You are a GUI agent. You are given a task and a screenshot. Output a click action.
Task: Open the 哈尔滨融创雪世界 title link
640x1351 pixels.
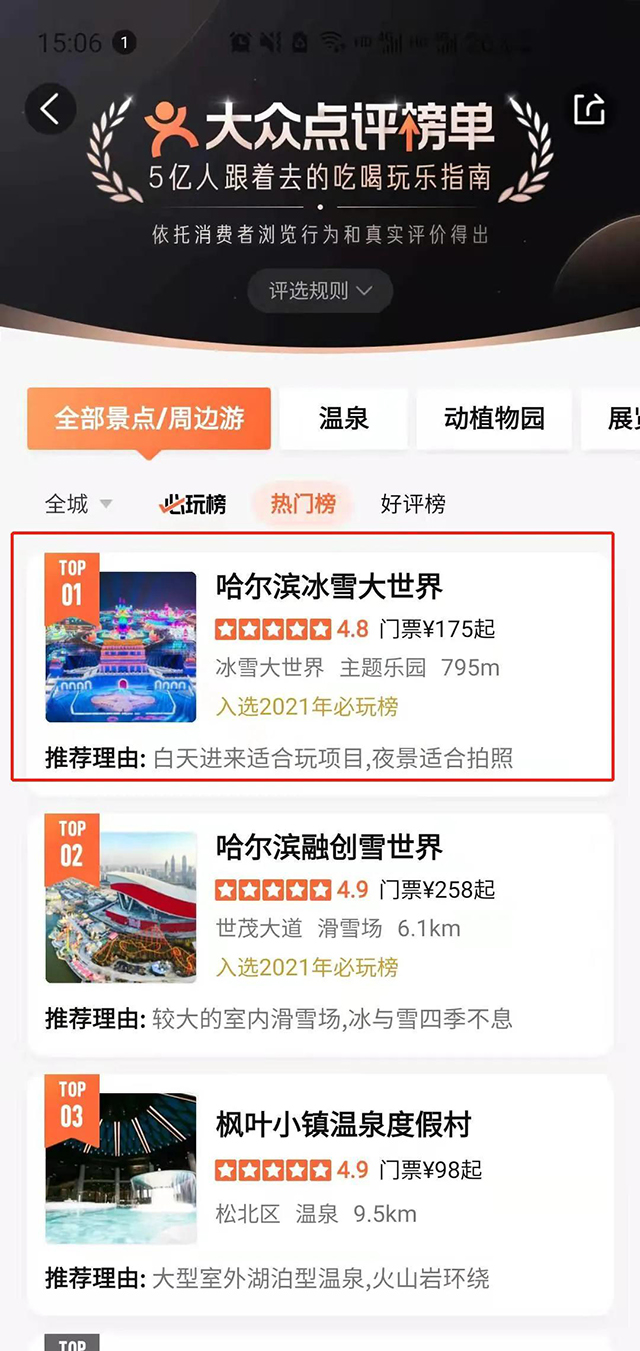(329, 848)
